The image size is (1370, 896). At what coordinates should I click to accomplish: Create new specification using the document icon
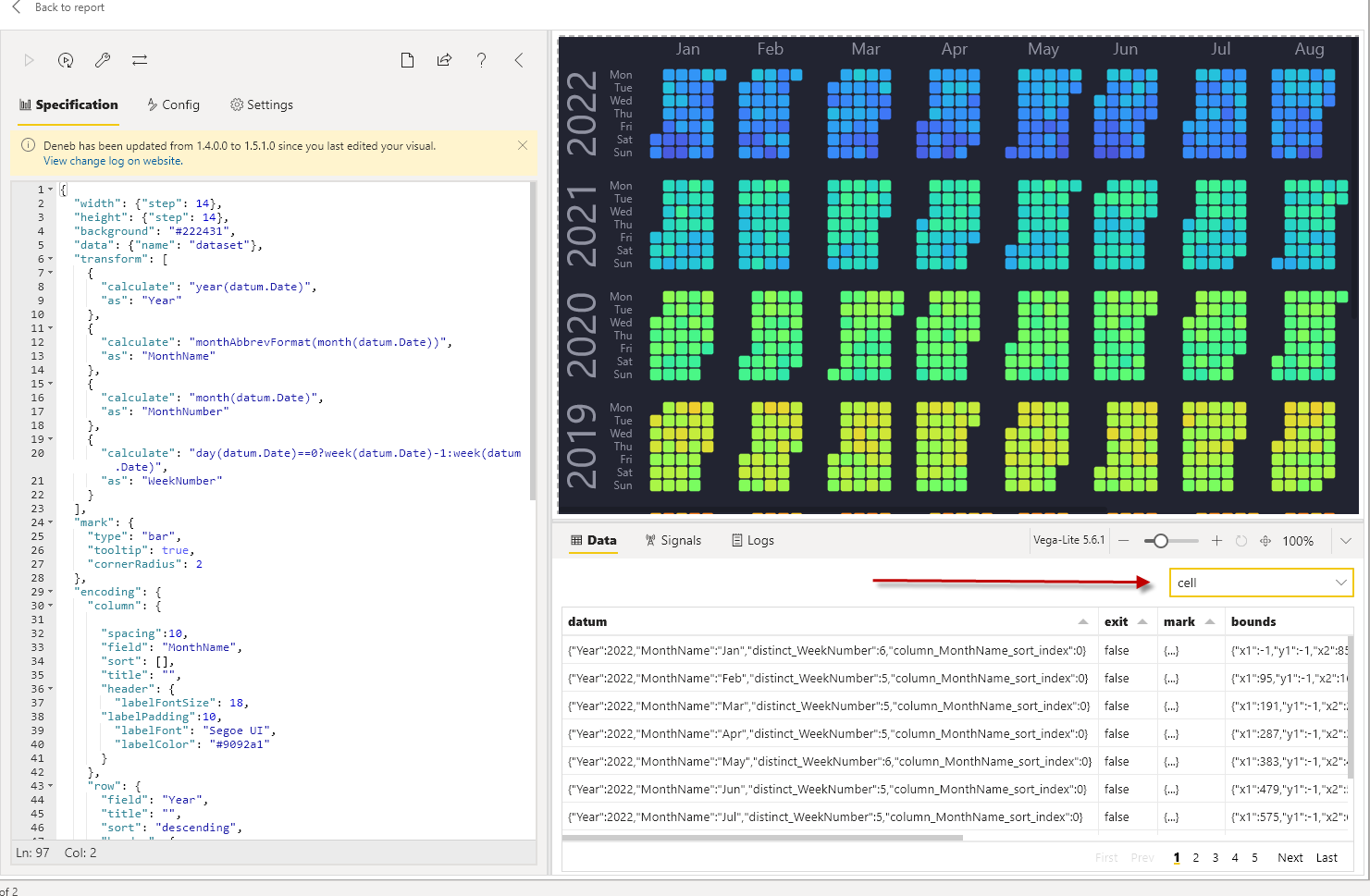point(407,59)
